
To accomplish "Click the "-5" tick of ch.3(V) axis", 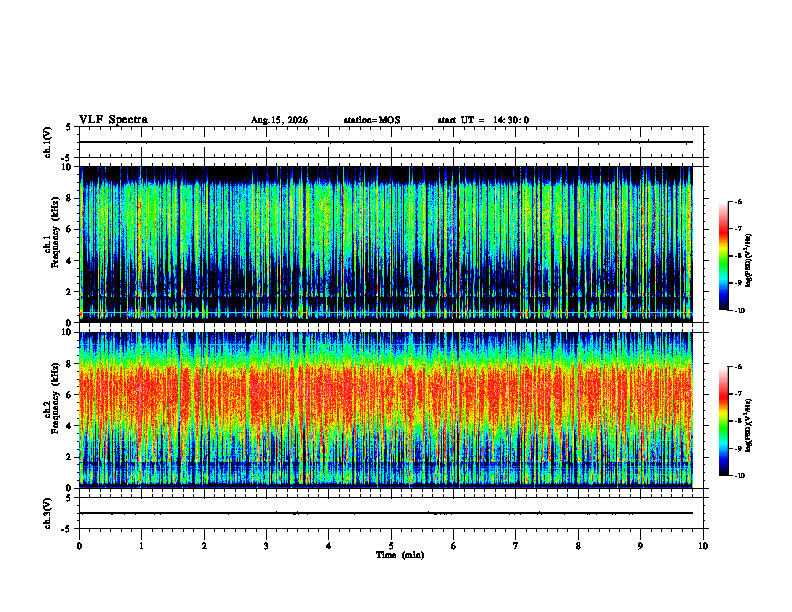I will (67, 529).
